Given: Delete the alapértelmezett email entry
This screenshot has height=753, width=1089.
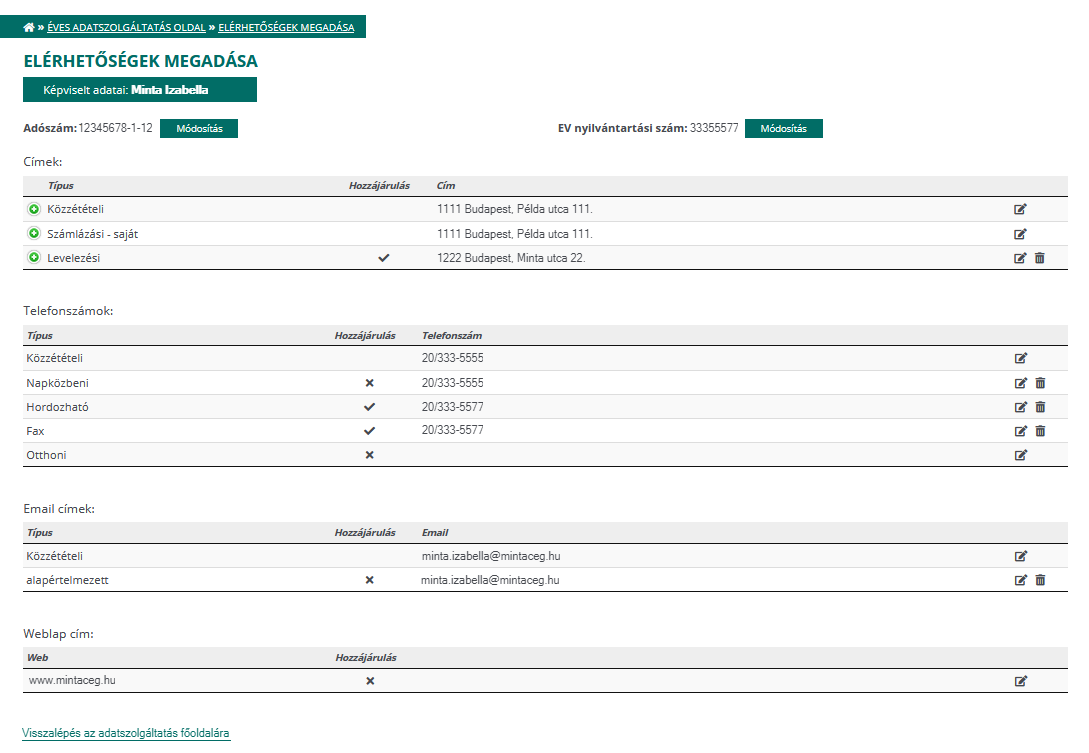Looking at the screenshot, I should tap(1039, 580).
